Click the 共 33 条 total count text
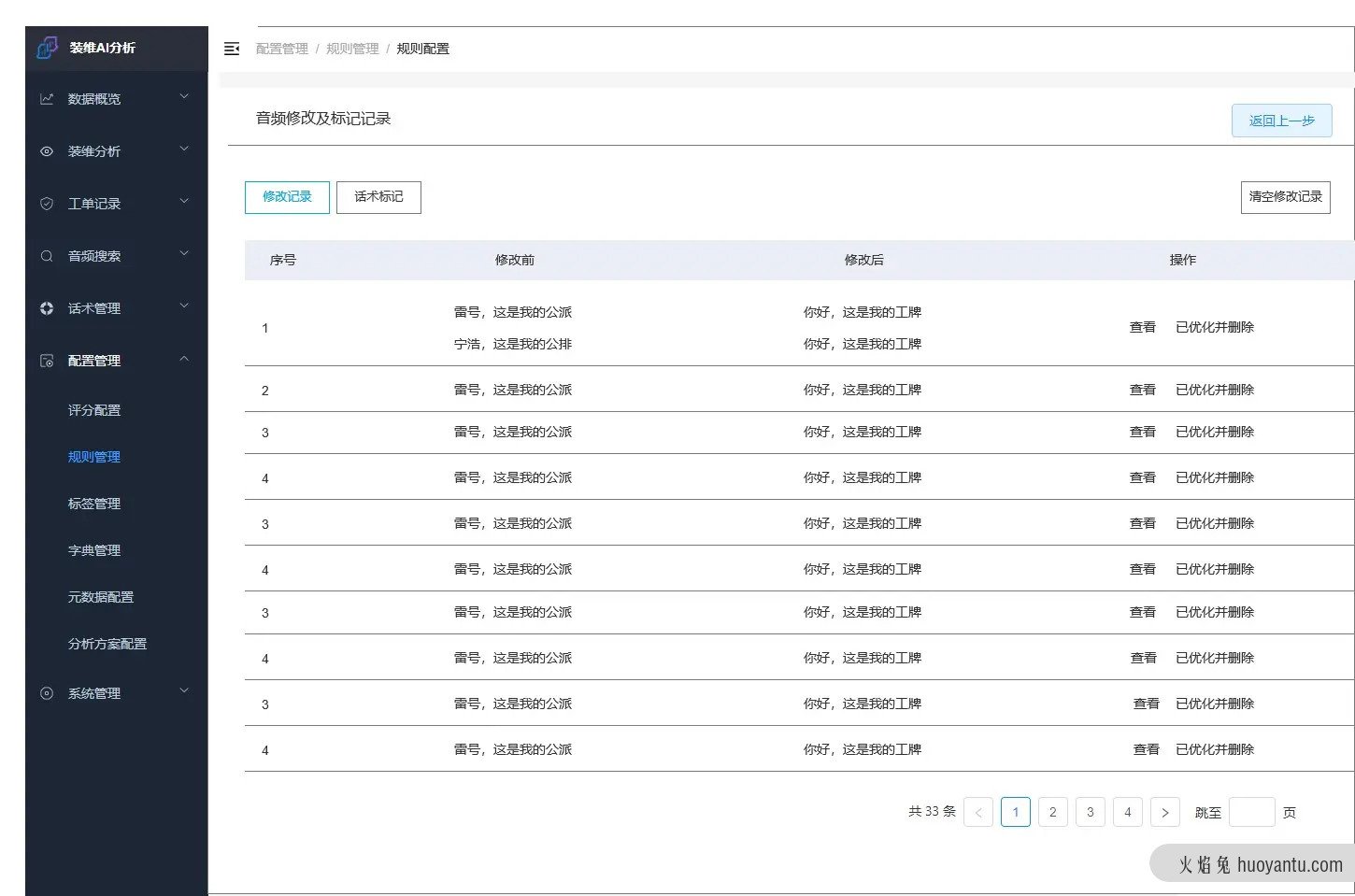Viewport: 1355px width, 896px height. click(x=933, y=811)
